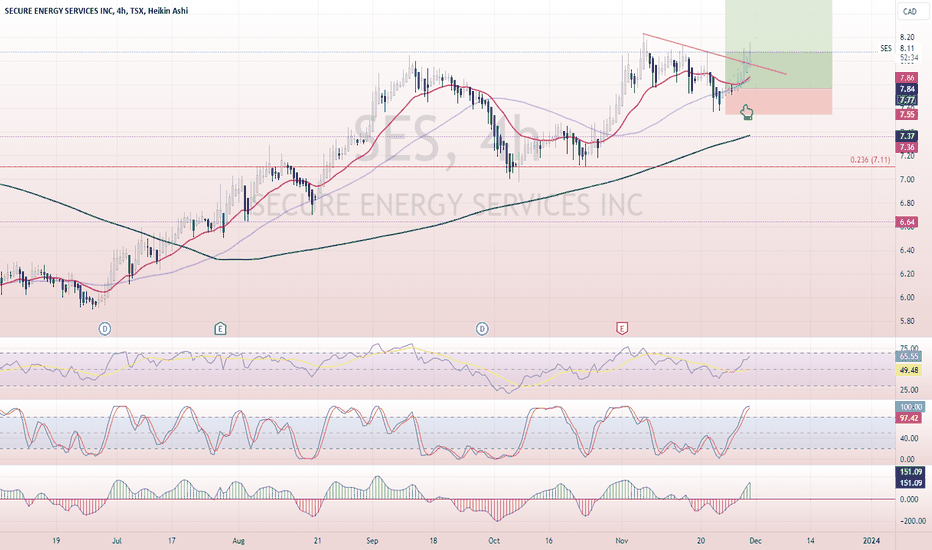Click the red earnings E marker near November
The height and width of the screenshot is (550, 932).
622,328
